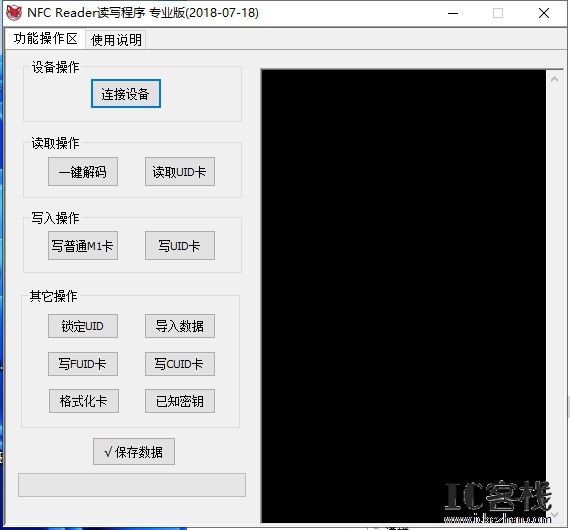
Task: Click the 写FUID卡 button
Action: tap(83, 364)
